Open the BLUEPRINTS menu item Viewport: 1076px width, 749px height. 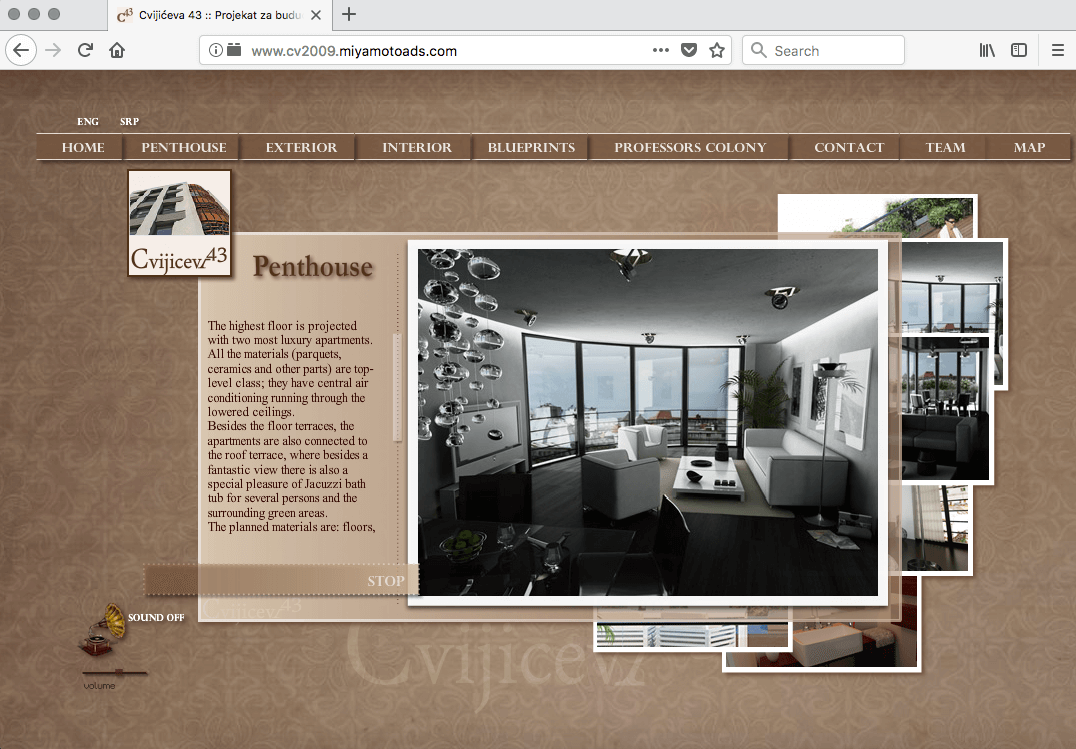pyautogui.click(x=531, y=147)
